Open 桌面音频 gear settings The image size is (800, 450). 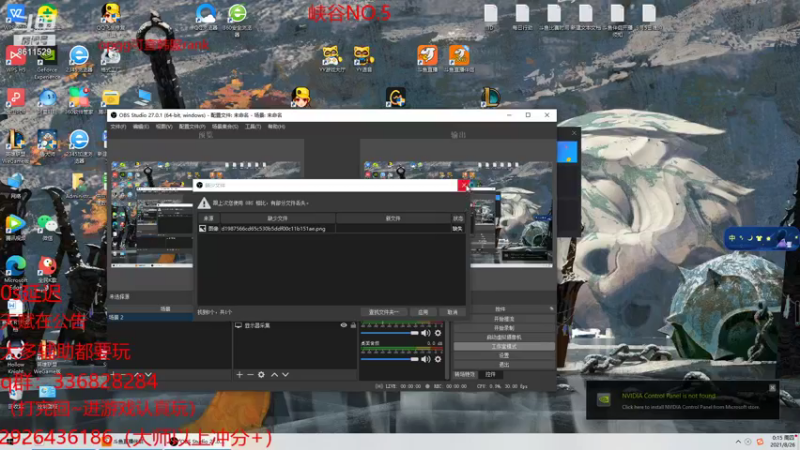pos(438,359)
